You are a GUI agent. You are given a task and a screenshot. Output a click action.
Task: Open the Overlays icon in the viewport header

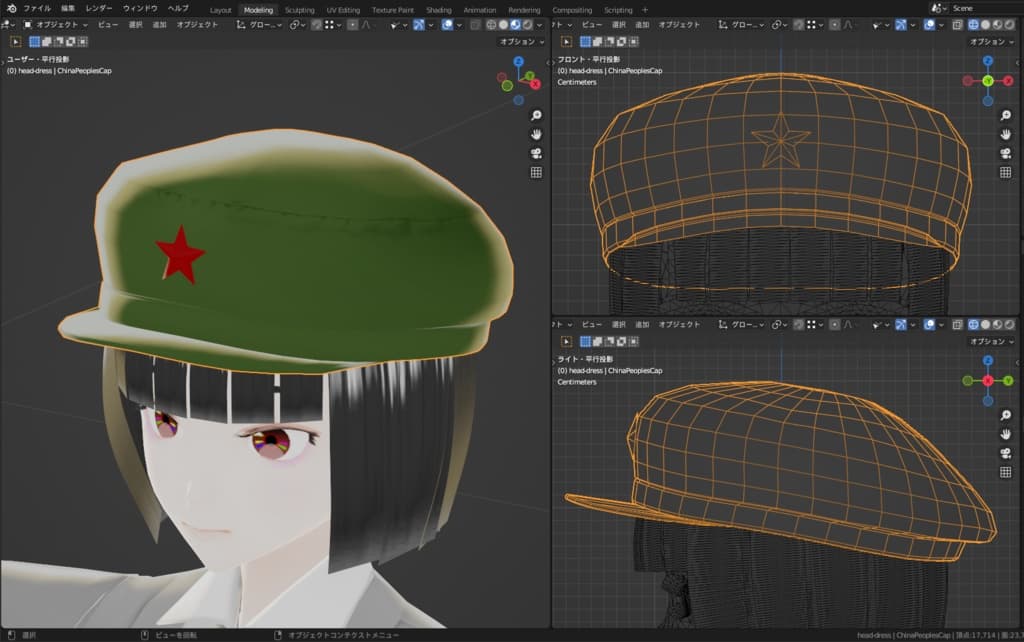[x=446, y=24]
